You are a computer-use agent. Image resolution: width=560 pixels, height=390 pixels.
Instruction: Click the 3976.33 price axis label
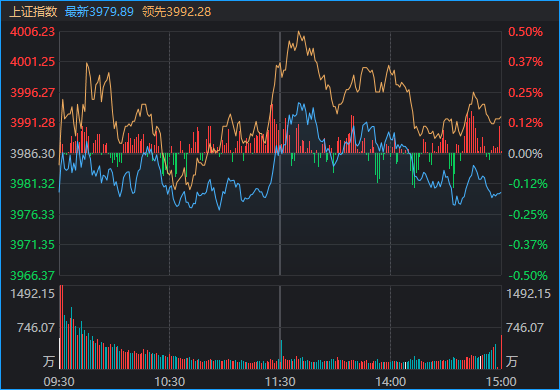pos(32,215)
